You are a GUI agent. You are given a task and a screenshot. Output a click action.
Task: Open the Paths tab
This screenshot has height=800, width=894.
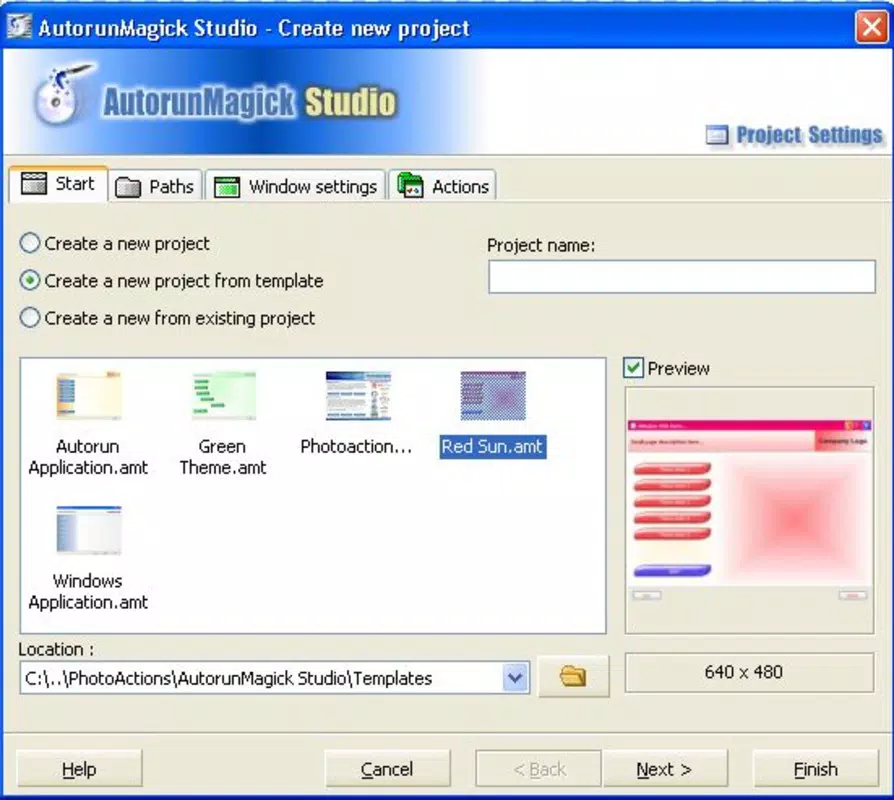[x=155, y=186]
